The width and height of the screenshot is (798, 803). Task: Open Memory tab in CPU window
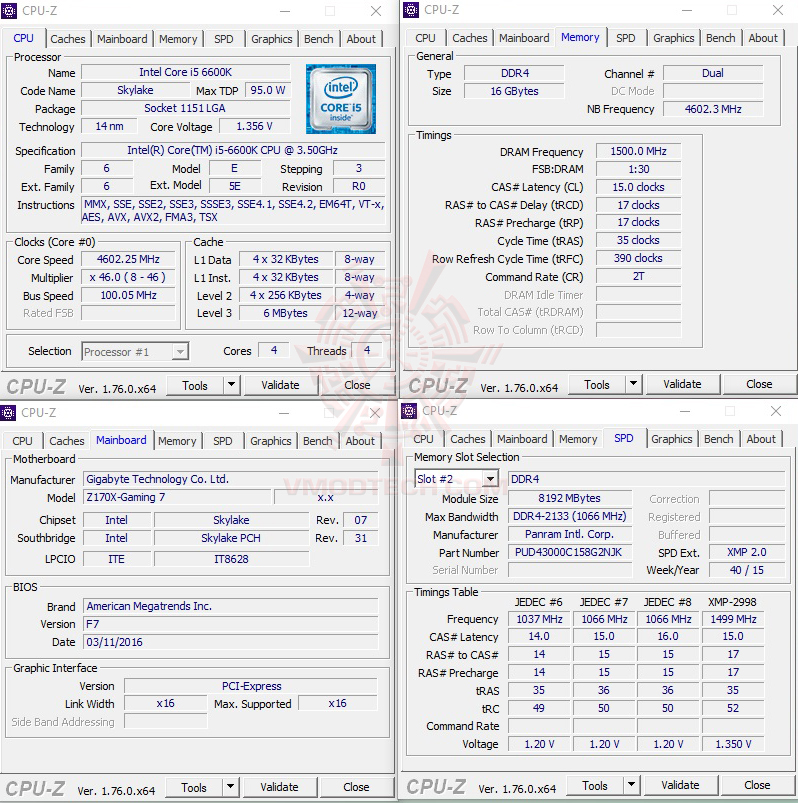point(178,39)
